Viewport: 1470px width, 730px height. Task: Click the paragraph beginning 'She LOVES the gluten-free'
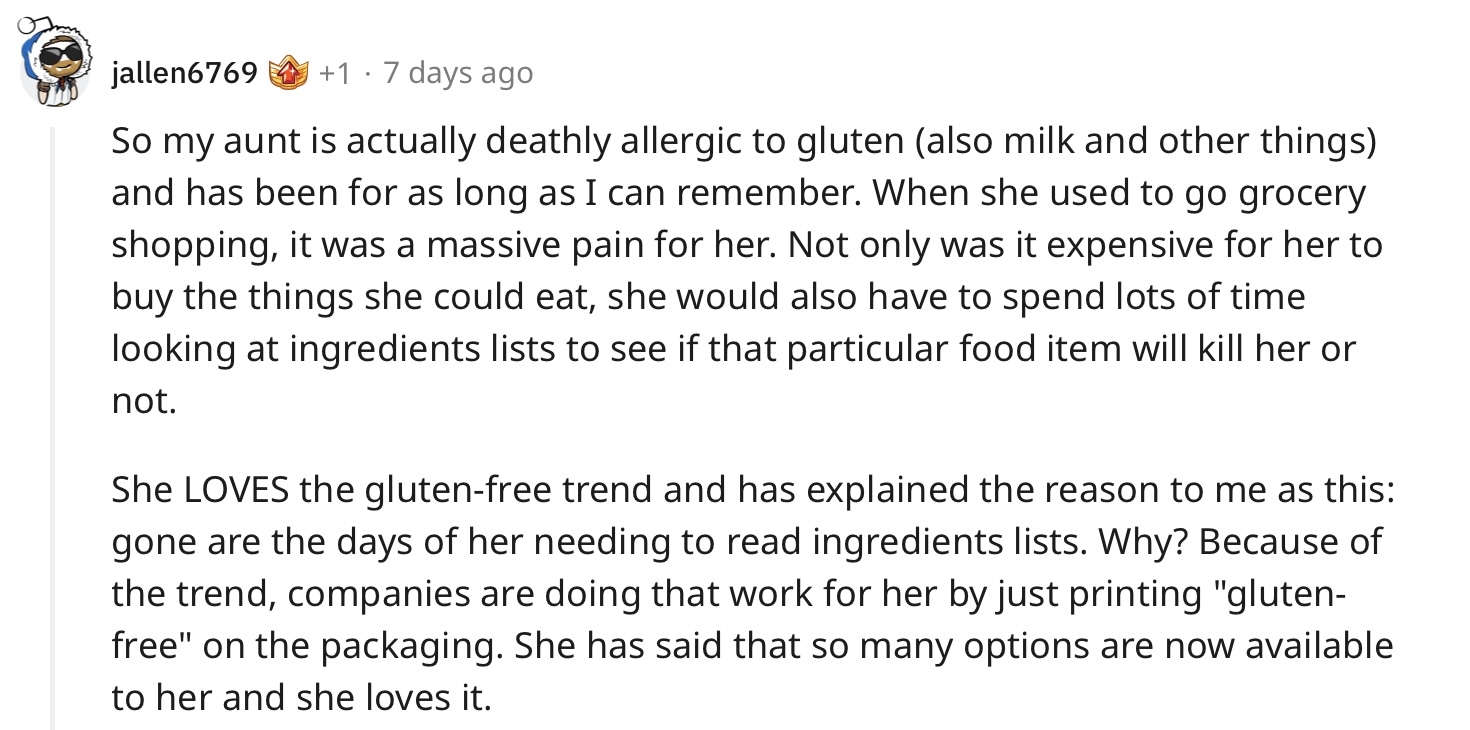pyautogui.click(x=752, y=594)
